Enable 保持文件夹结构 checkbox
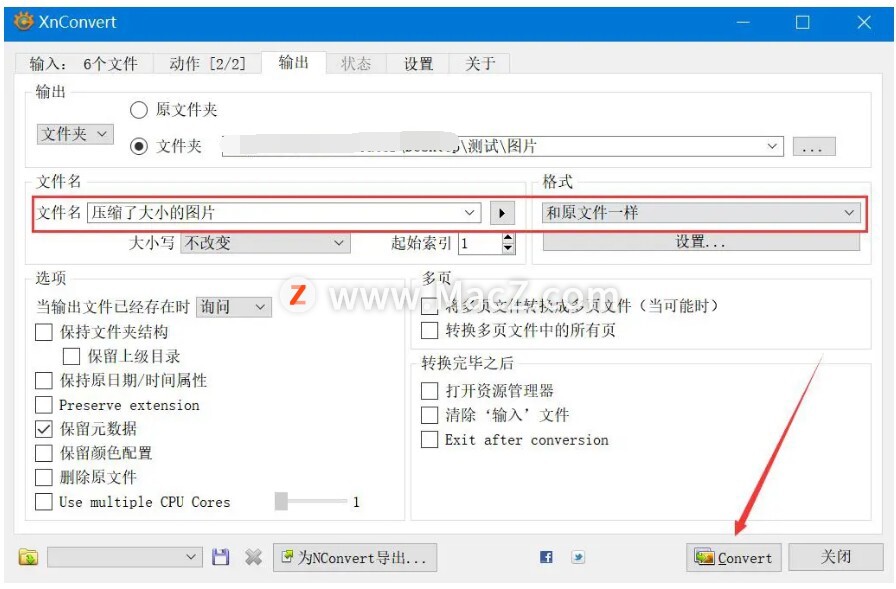 (44, 332)
